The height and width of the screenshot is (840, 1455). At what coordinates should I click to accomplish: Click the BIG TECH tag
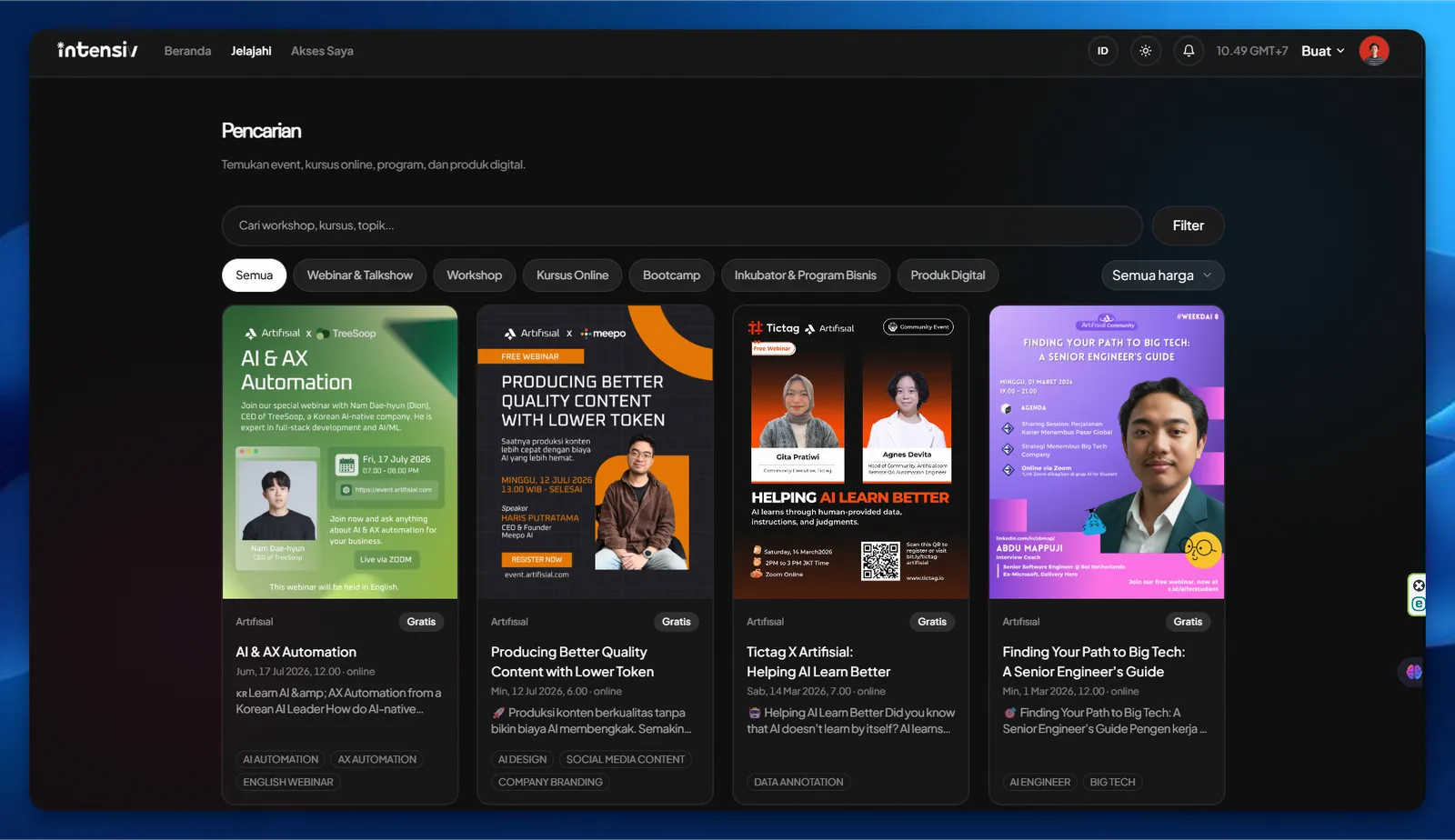click(1112, 782)
